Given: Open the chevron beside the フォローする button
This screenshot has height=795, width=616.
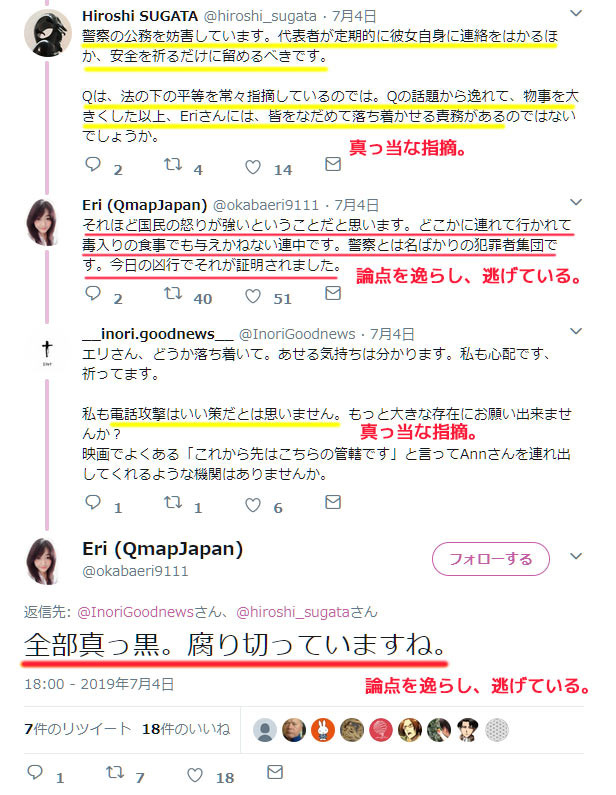Looking at the screenshot, I should point(576,556).
